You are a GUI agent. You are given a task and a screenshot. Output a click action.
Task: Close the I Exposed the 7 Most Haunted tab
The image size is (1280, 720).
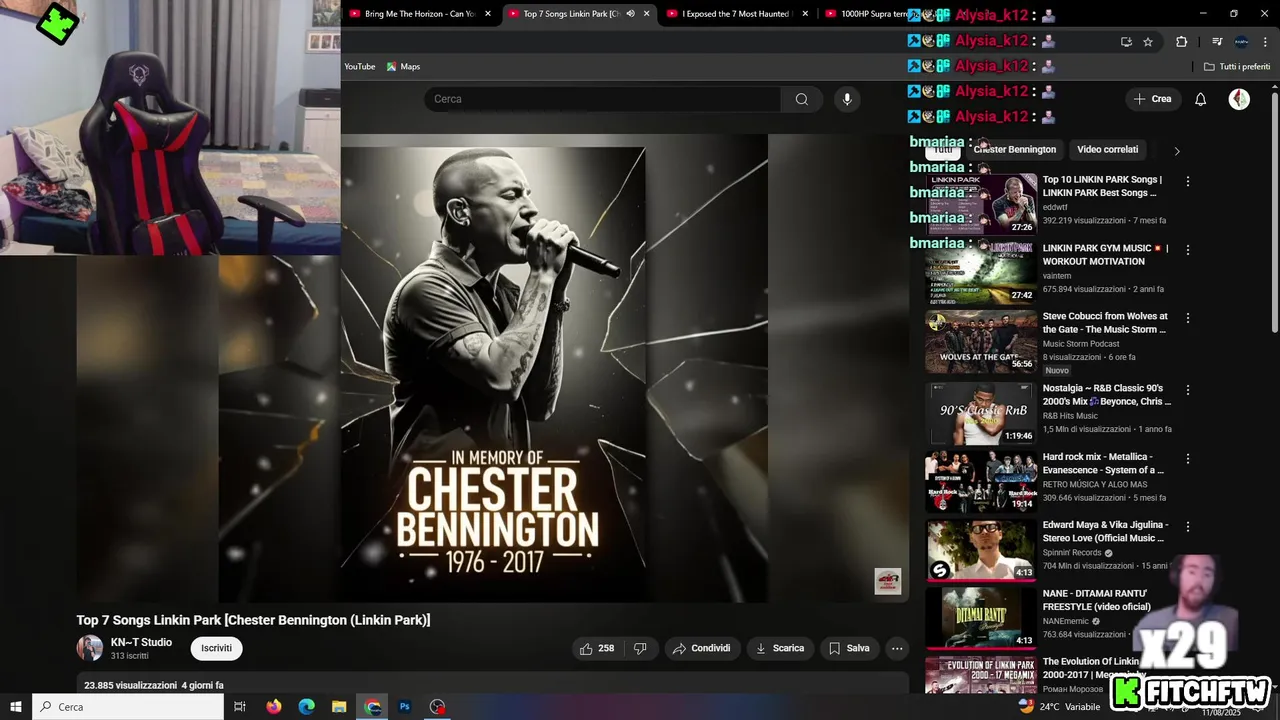(x=805, y=14)
